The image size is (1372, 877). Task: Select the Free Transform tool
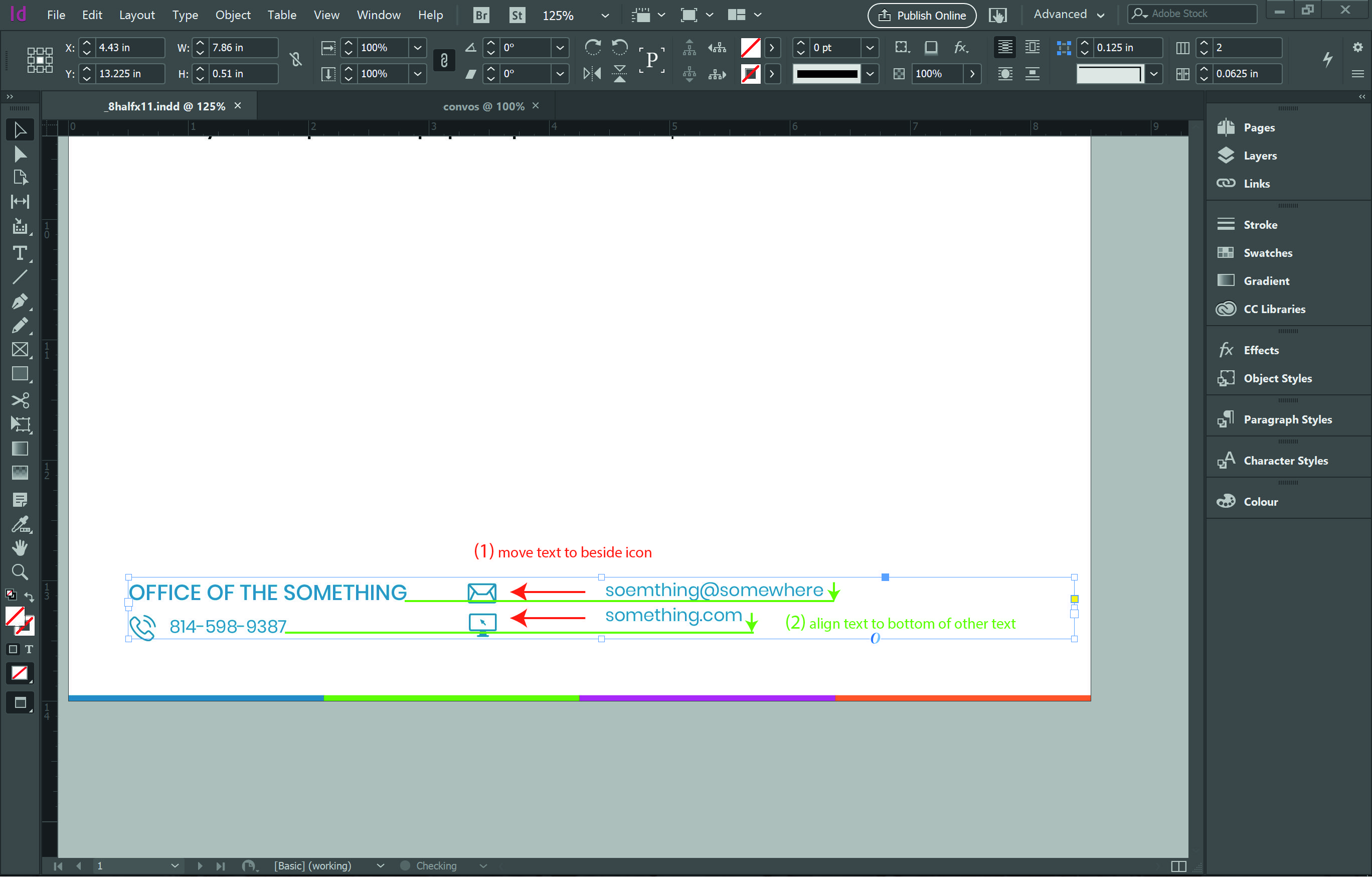point(20,424)
